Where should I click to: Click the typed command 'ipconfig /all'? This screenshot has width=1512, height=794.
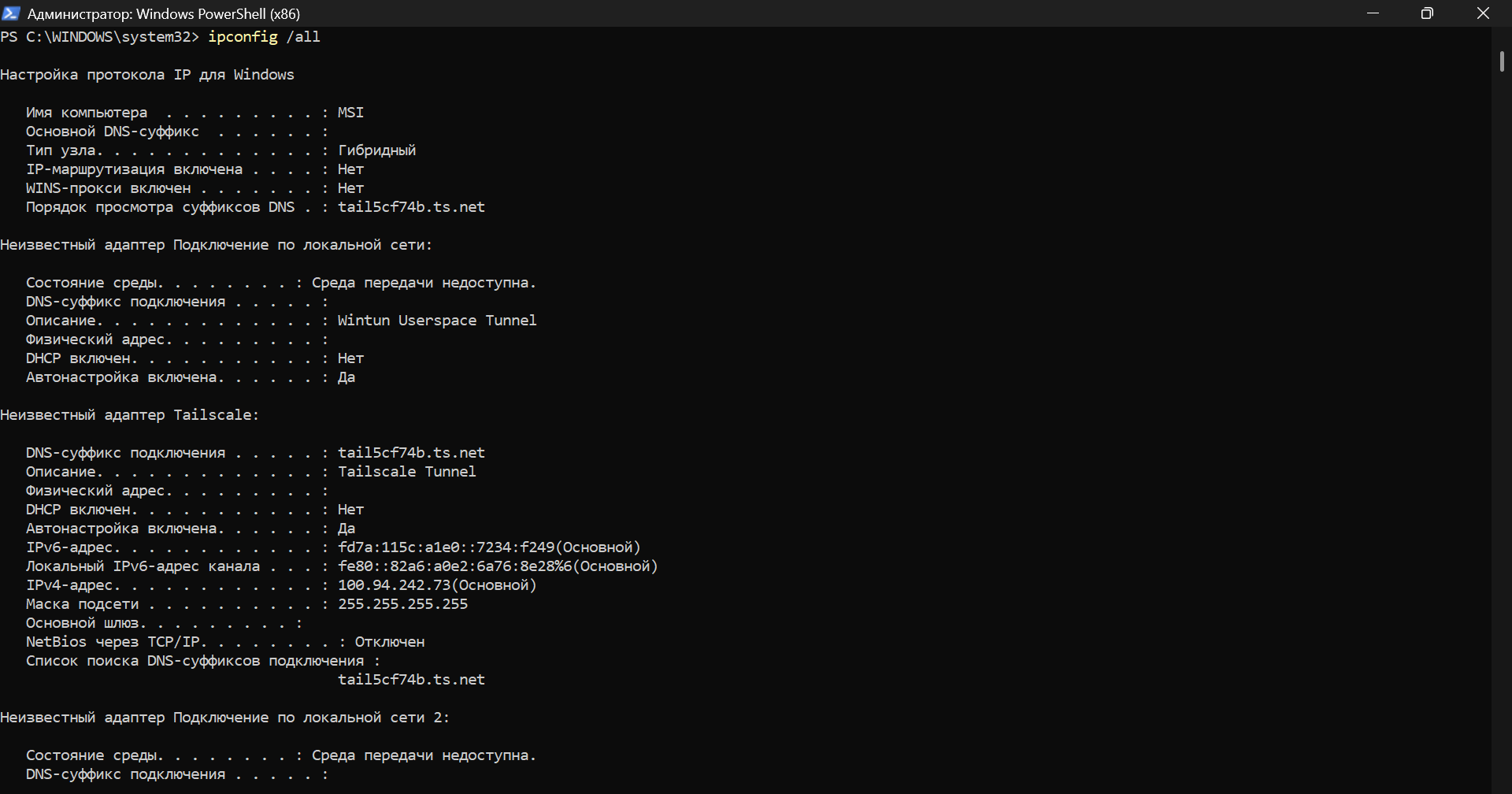(x=264, y=37)
